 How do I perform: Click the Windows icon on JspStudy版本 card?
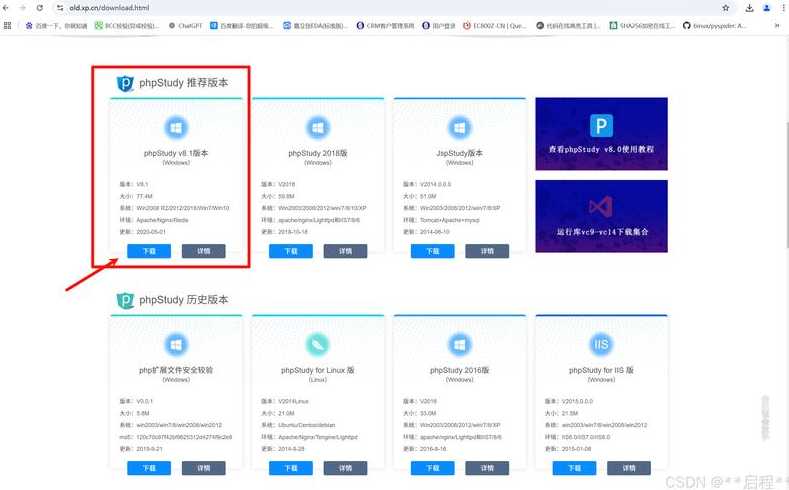point(459,128)
